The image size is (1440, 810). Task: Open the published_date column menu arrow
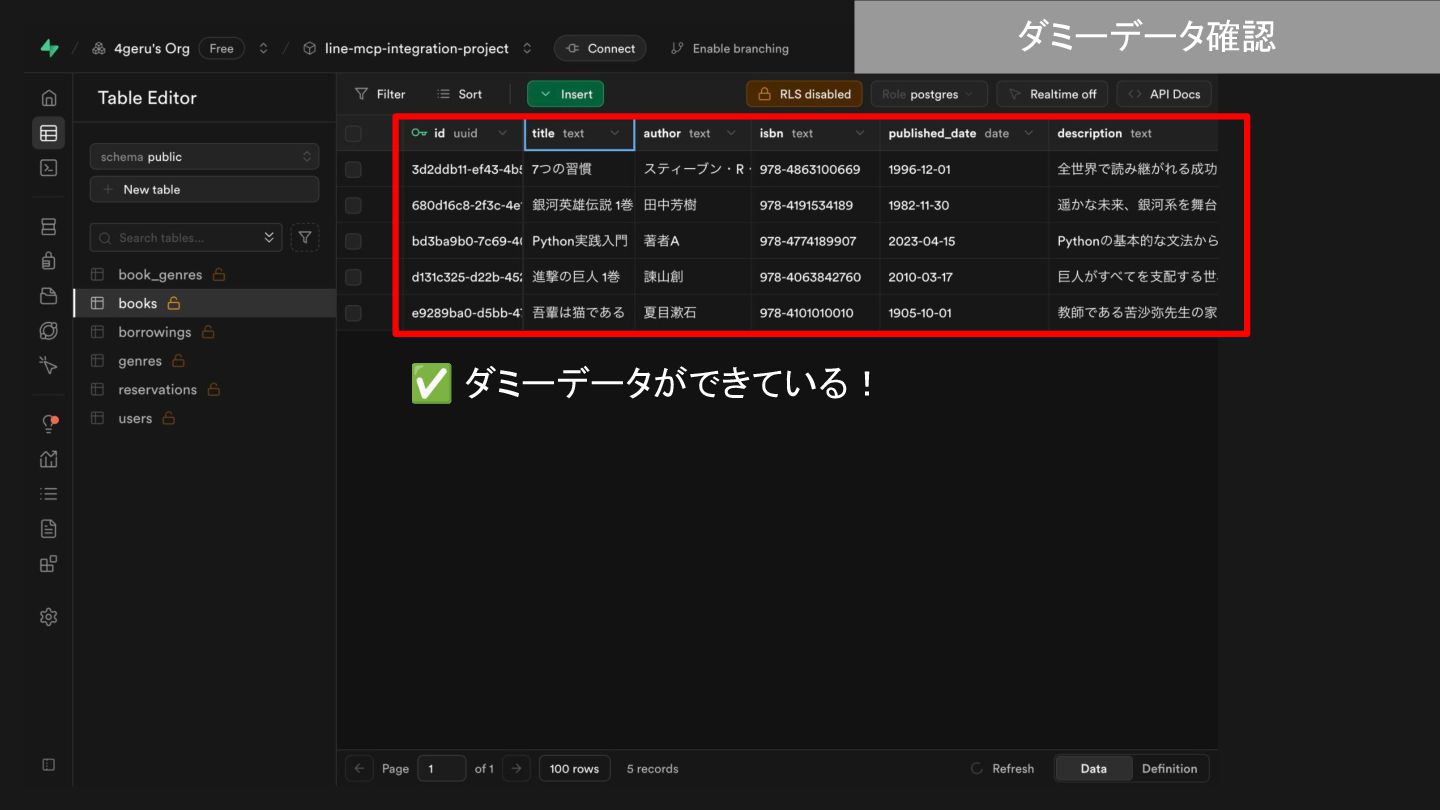coord(1028,133)
